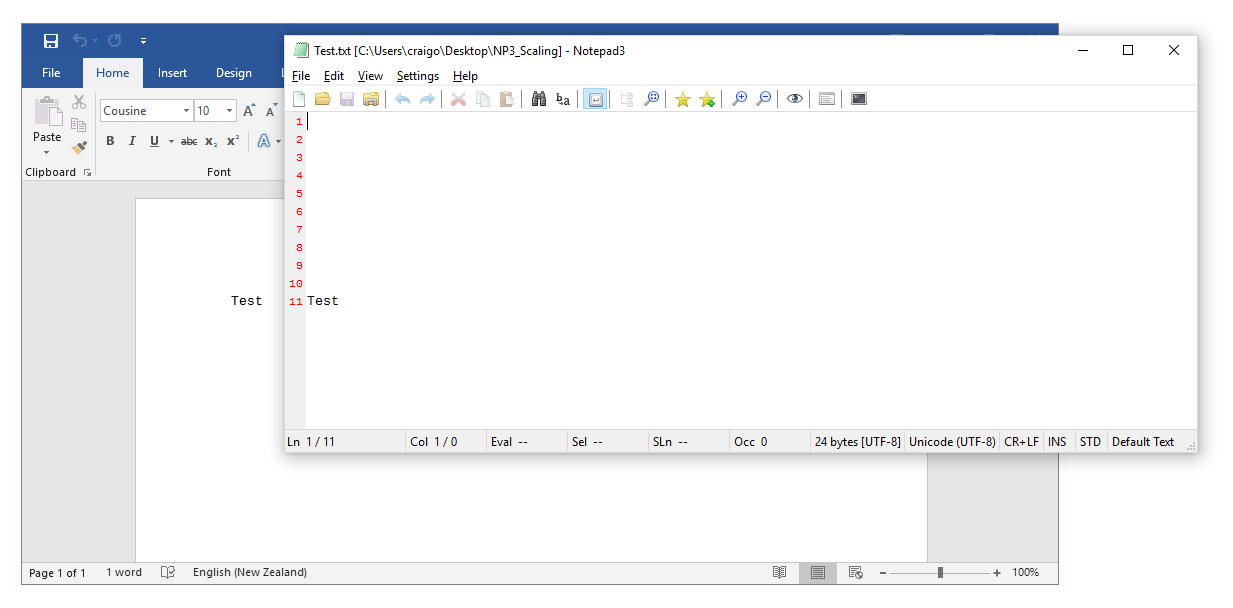The width and height of the screenshot is (1233, 608).
Task: Click the Copy icon in Notepad3 toolbar
Action: (483, 99)
